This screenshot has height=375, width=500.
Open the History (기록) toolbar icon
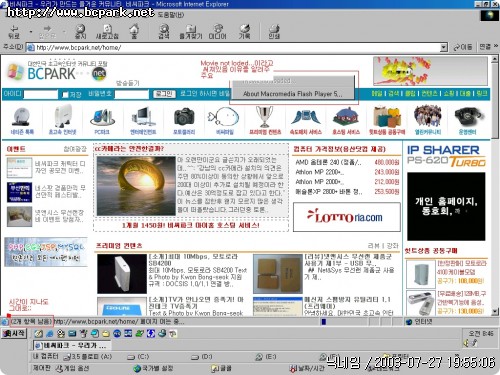(244, 32)
